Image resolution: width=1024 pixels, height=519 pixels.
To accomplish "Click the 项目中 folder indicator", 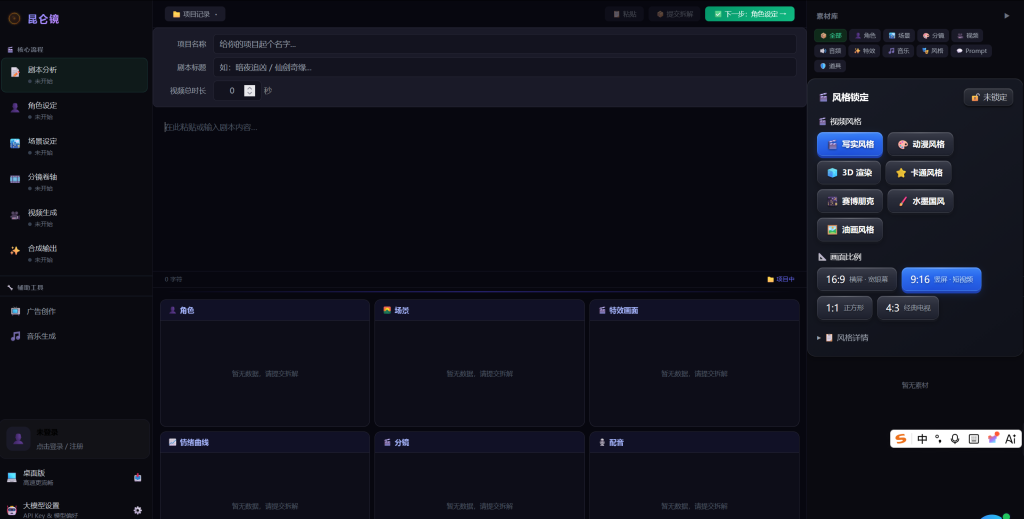I will click(x=780, y=279).
